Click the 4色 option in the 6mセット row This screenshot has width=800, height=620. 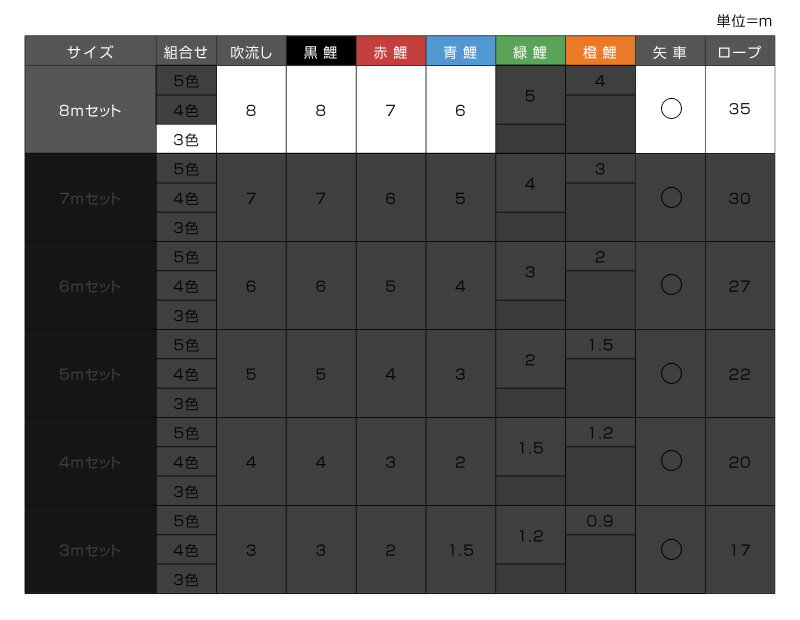186,286
